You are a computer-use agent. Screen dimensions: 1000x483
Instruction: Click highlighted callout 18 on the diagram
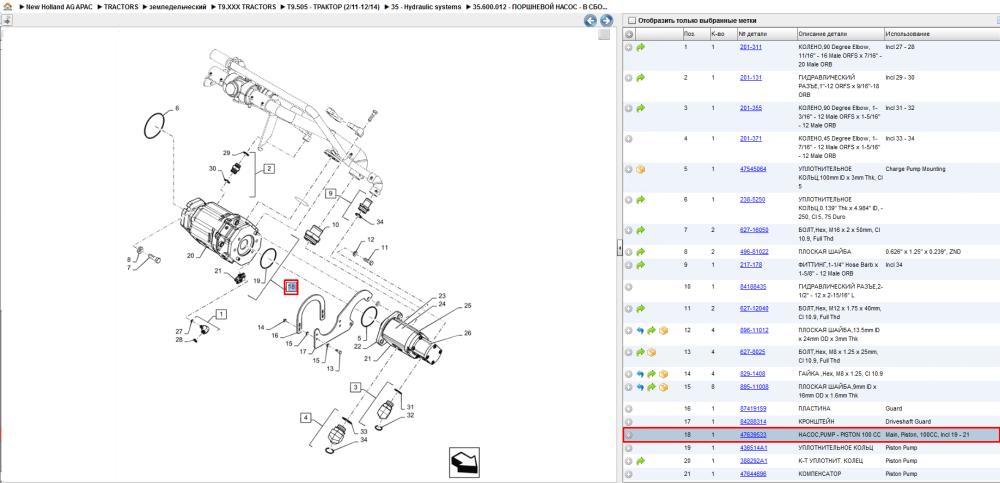click(x=291, y=287)
